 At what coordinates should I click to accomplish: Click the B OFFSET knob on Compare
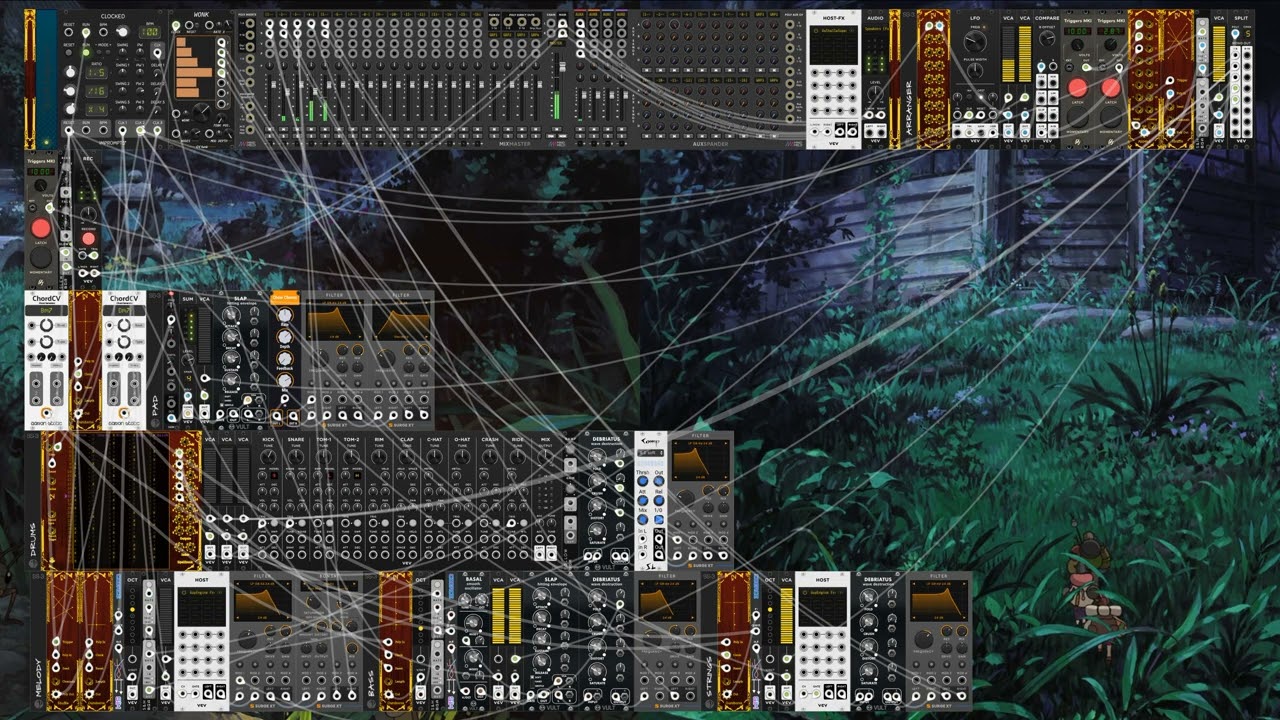[1047, 39]
